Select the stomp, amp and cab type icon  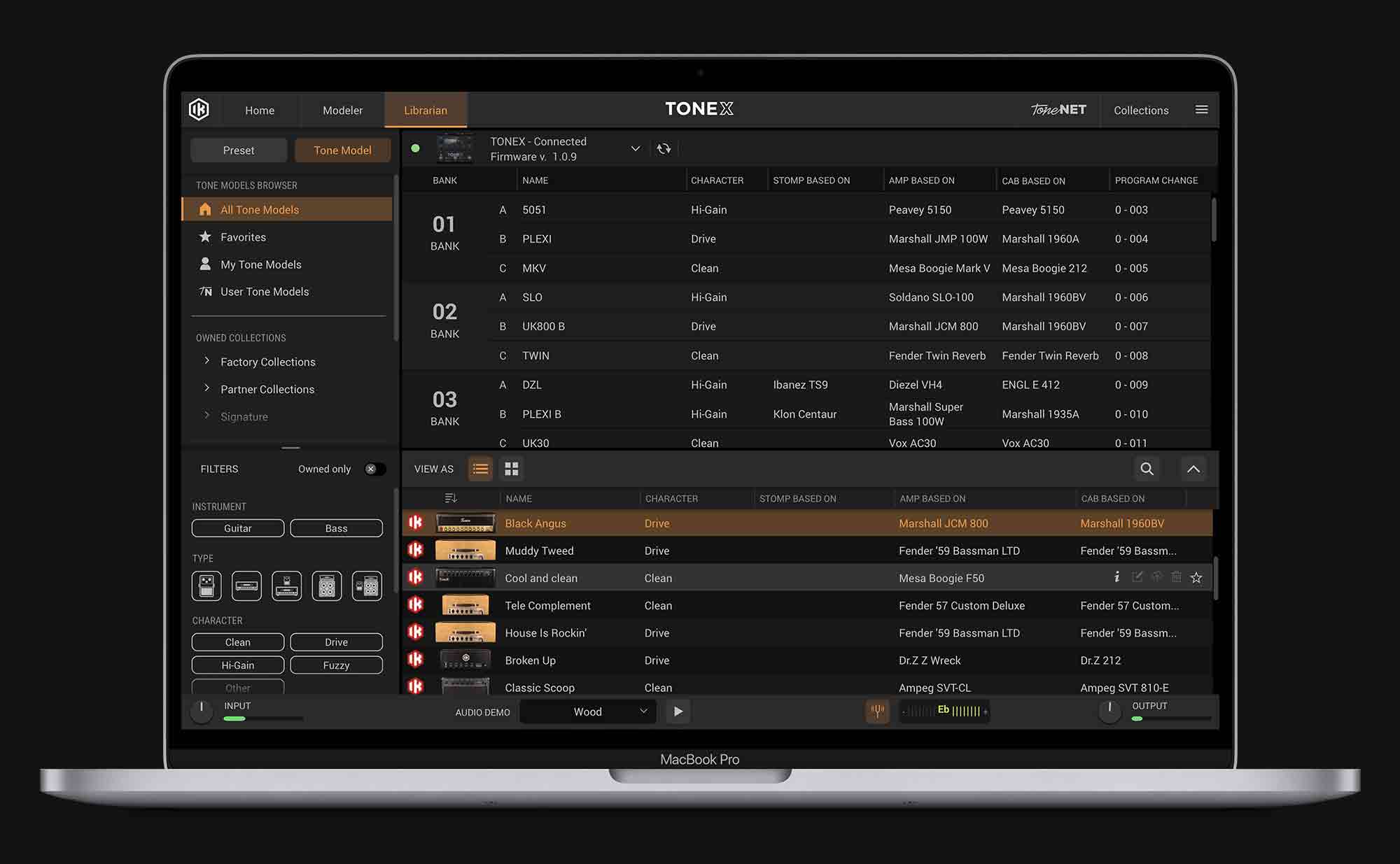367,586
